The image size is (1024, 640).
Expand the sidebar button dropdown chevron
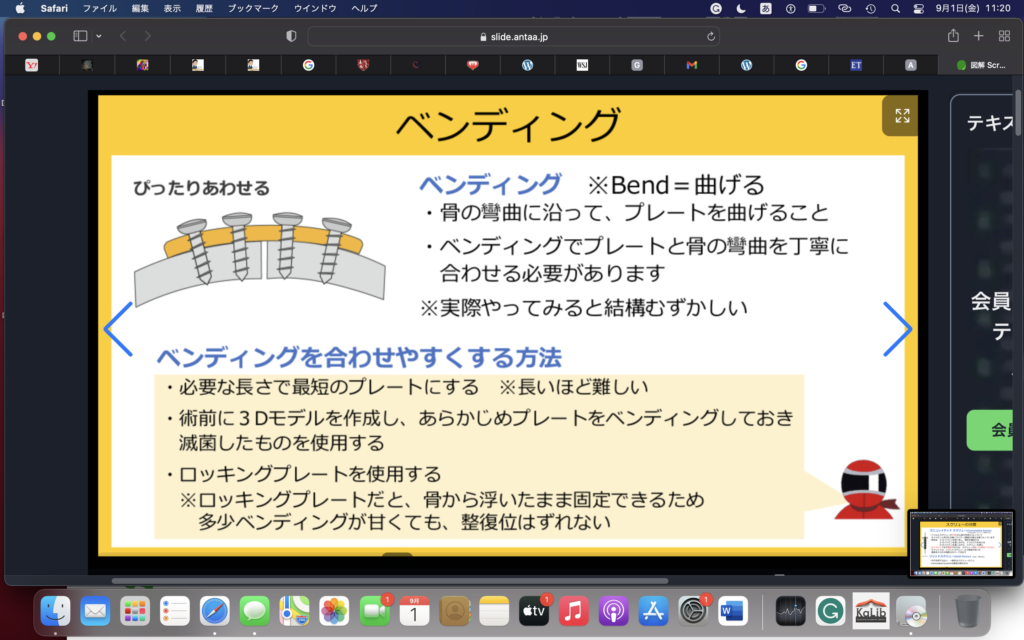[99, 36]
